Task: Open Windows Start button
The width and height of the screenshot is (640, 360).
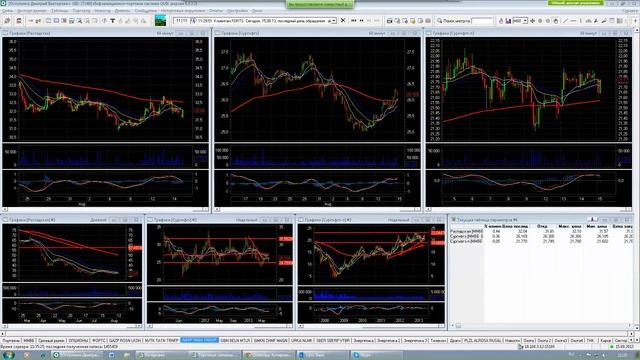Action: pos(8,355)
